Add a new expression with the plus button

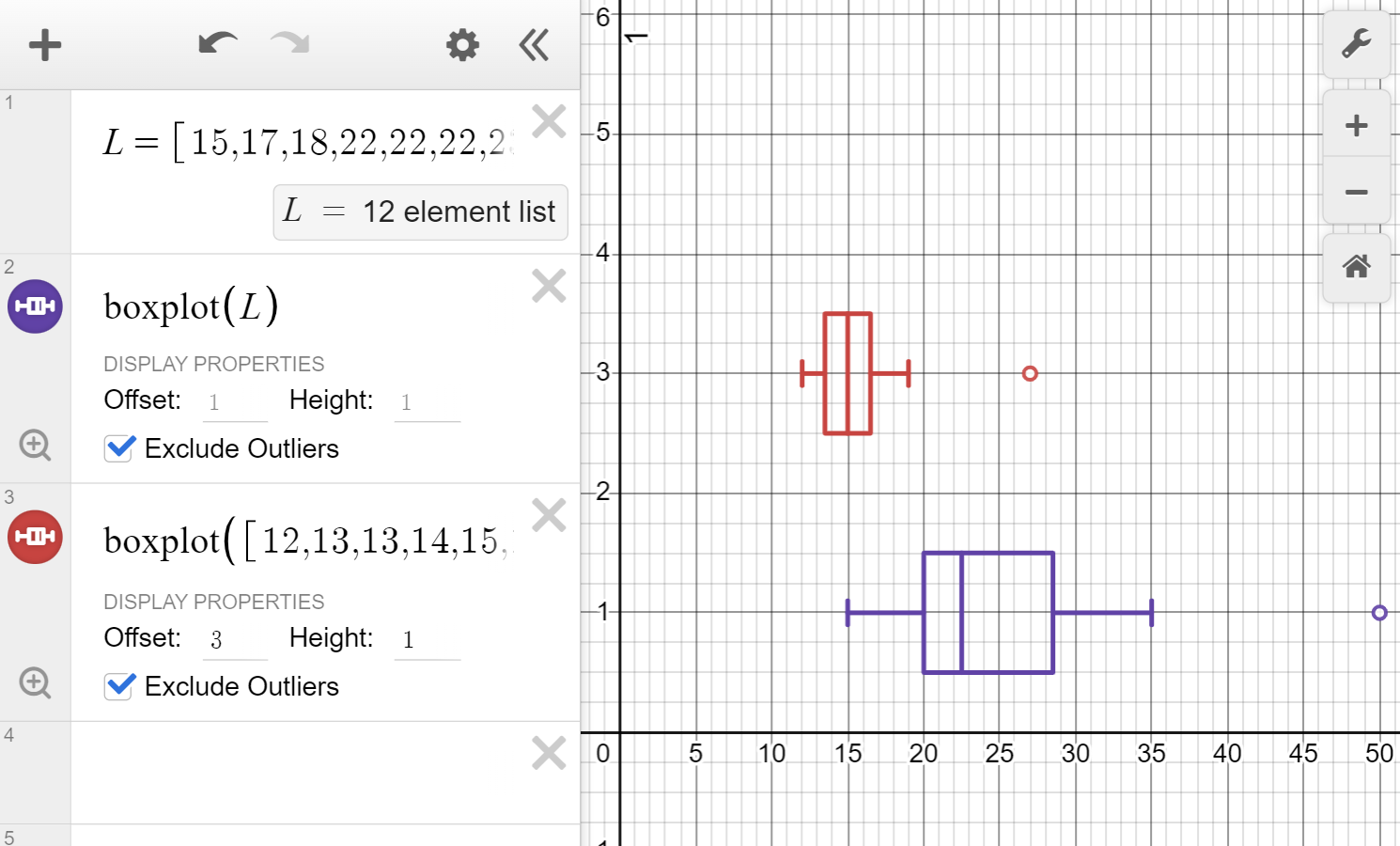click(x=44, y=44)
